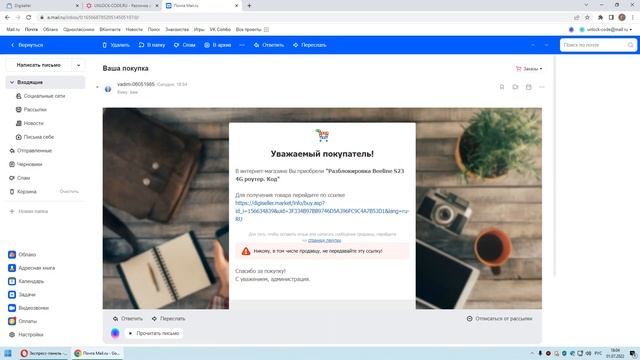Open ВКонтакте in portal bar
The width and height of the screenshot is (640, 360).
point(110,29)
